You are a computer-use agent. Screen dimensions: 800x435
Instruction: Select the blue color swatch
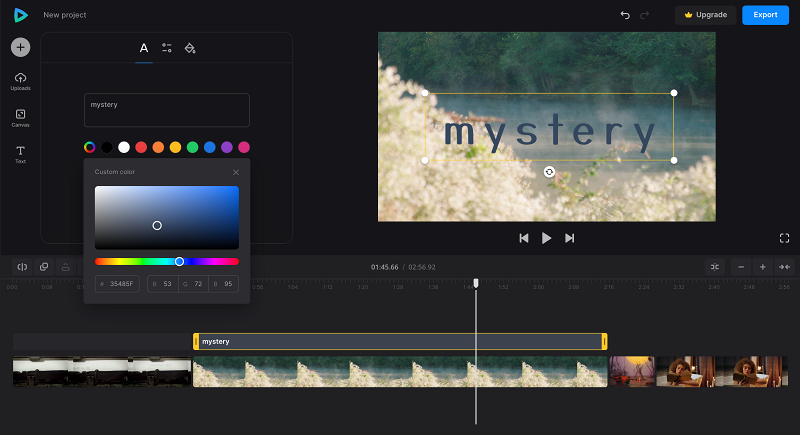pos(210,147)
